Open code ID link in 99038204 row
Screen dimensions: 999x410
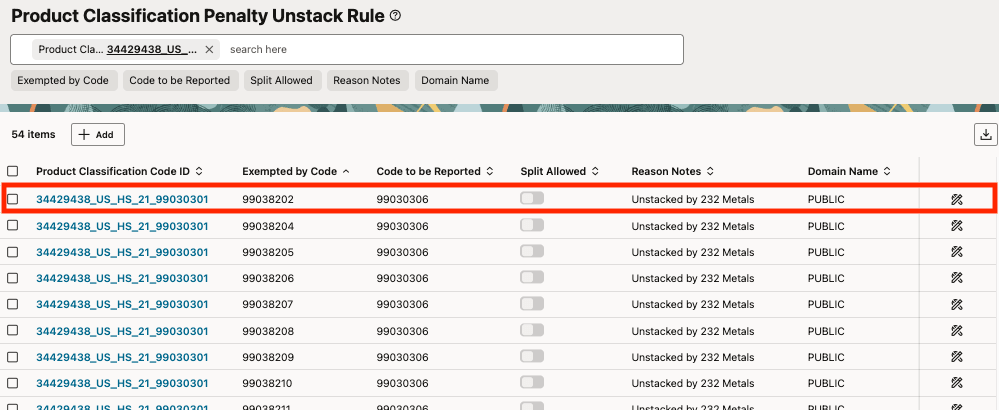(122, 226)
